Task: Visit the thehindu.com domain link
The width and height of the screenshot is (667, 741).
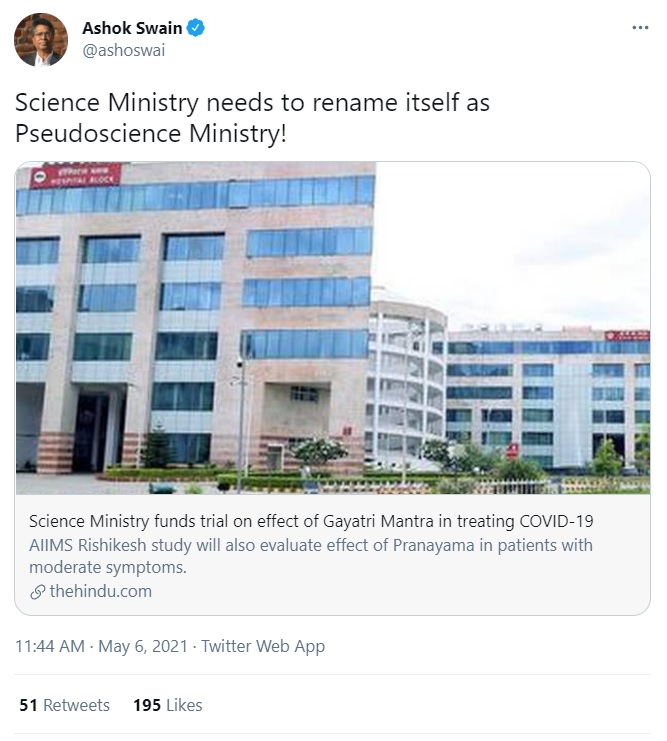Action: 100,591
